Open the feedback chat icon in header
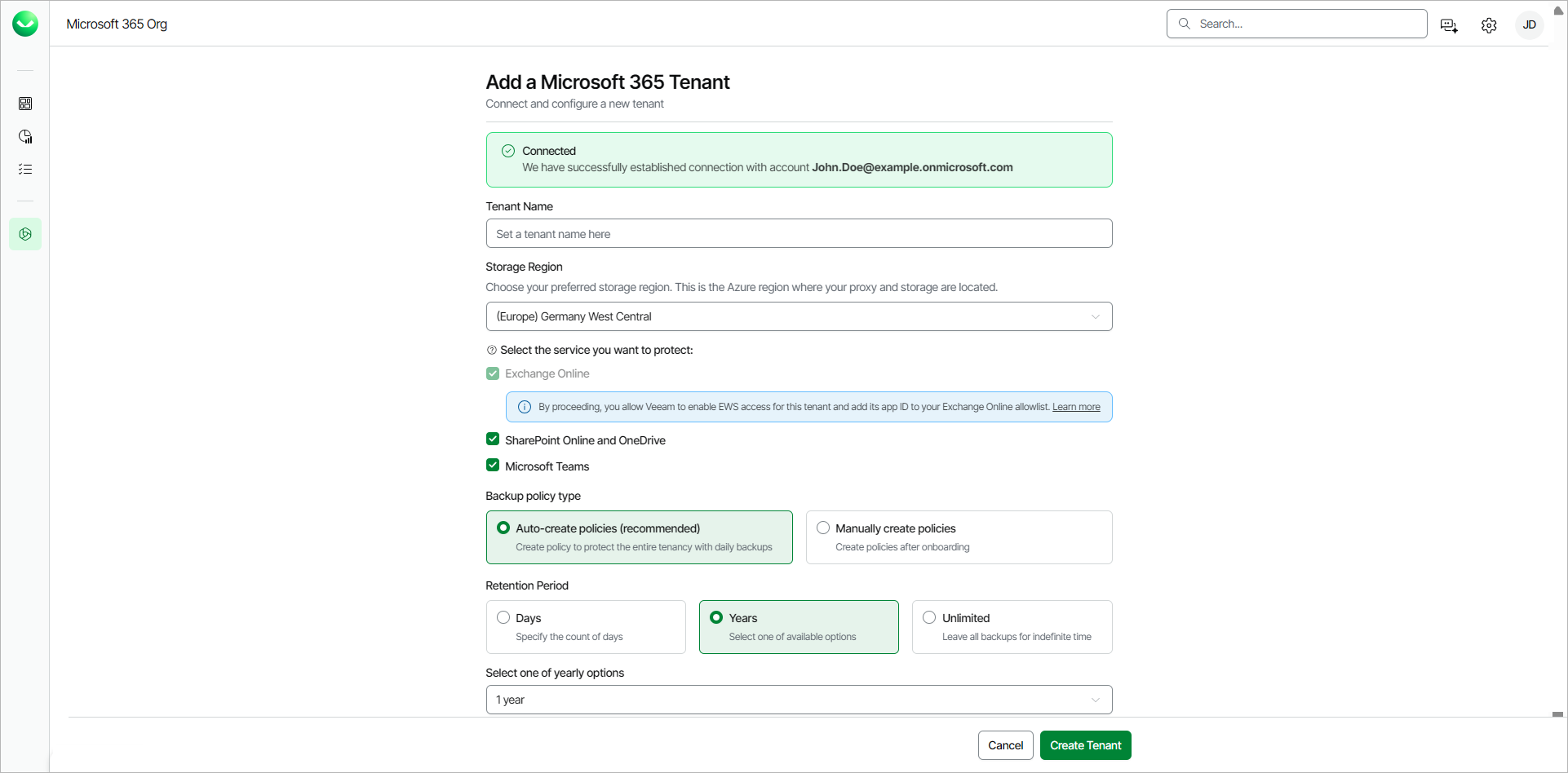The height and width of the screenshot is (773, 1568). [x=1449, y=25]
